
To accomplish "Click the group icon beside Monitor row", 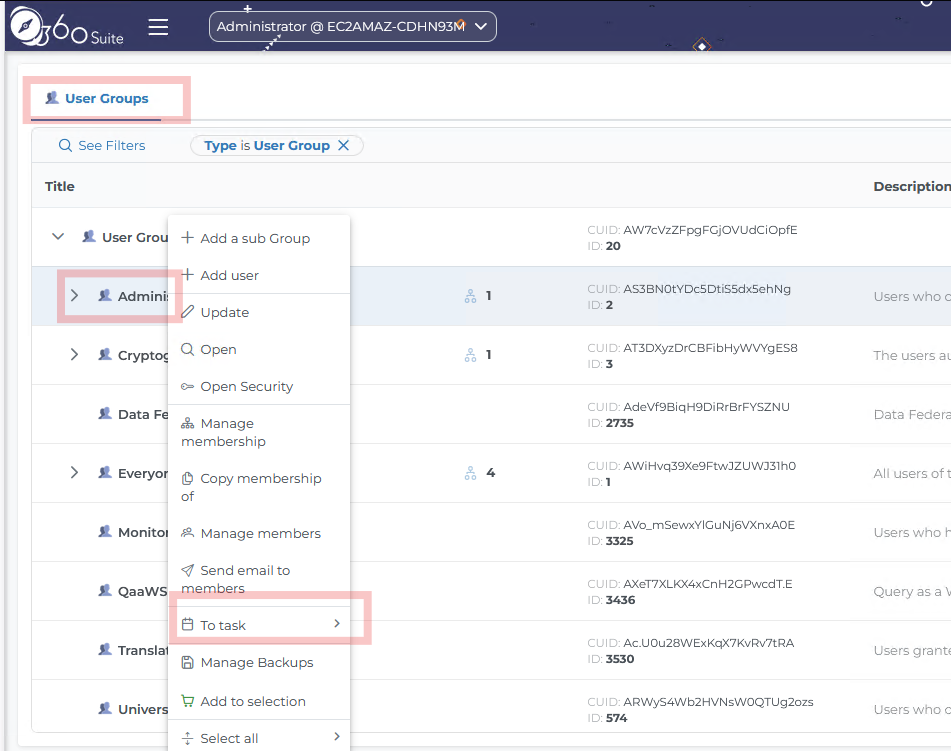I will (105, 531).
